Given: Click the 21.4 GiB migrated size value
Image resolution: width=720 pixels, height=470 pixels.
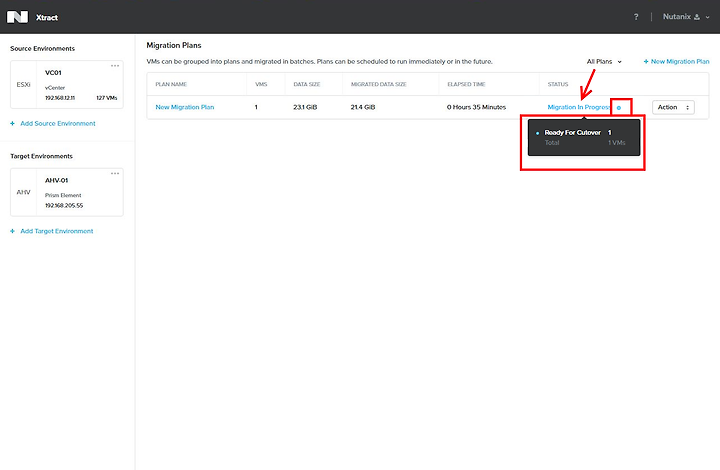Looking at the screenshot, I should coord(363,107).
